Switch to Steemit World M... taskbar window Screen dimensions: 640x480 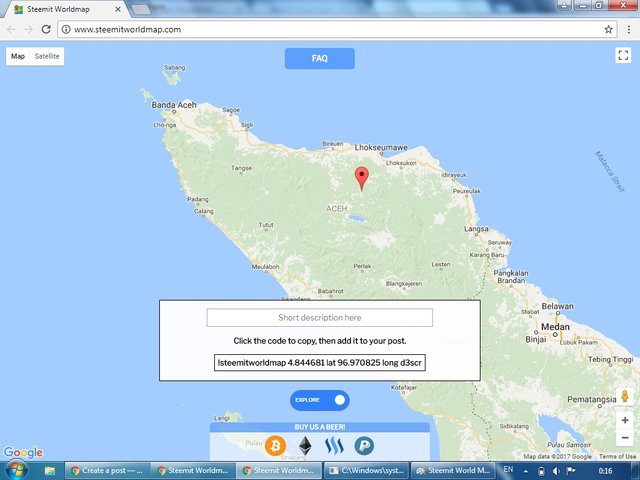(x=453, y=471)
